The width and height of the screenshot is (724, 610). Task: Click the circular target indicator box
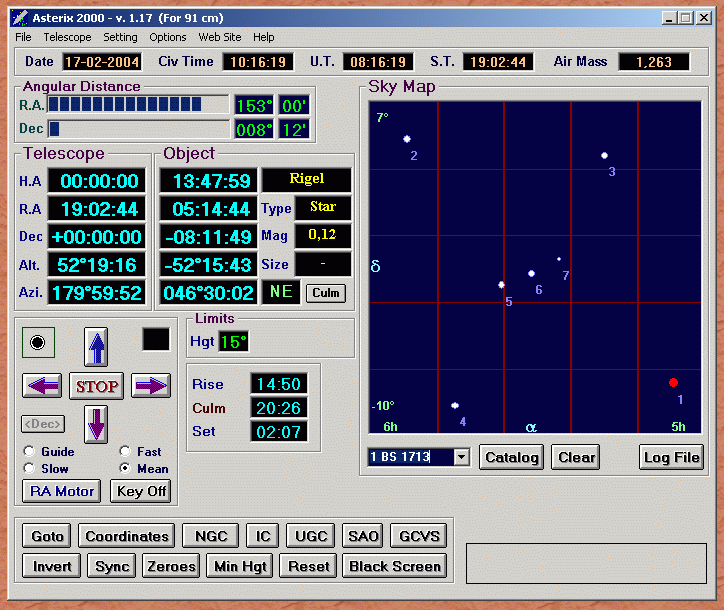38,343
